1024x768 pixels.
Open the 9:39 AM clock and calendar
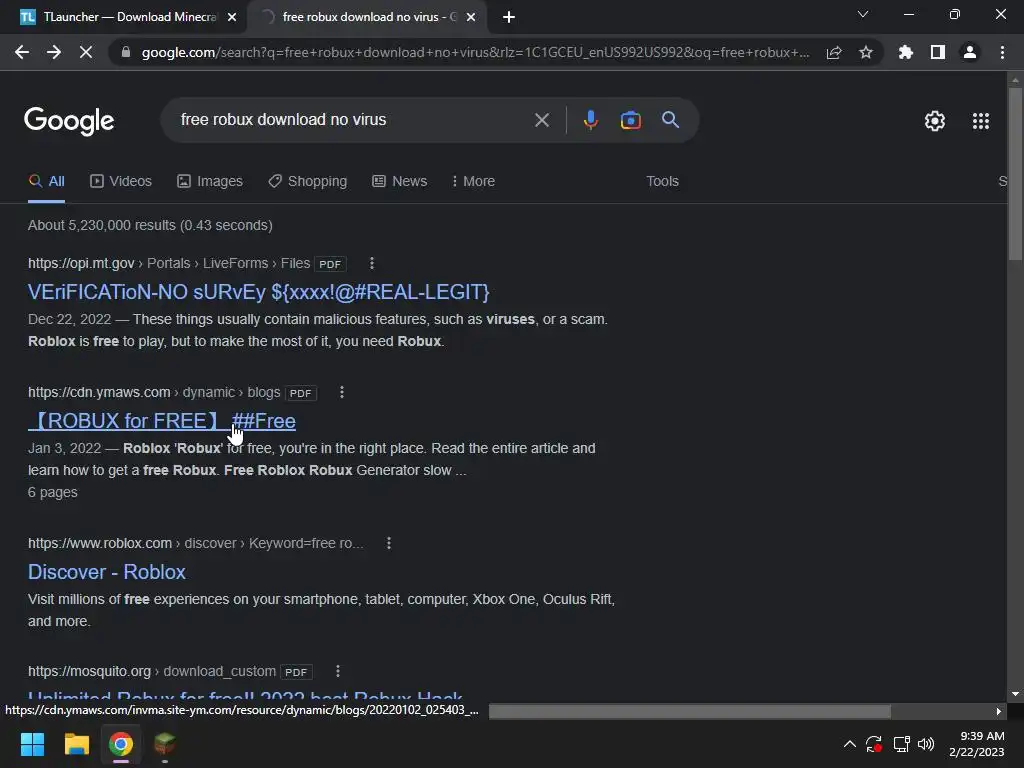[x=976, y=744]
